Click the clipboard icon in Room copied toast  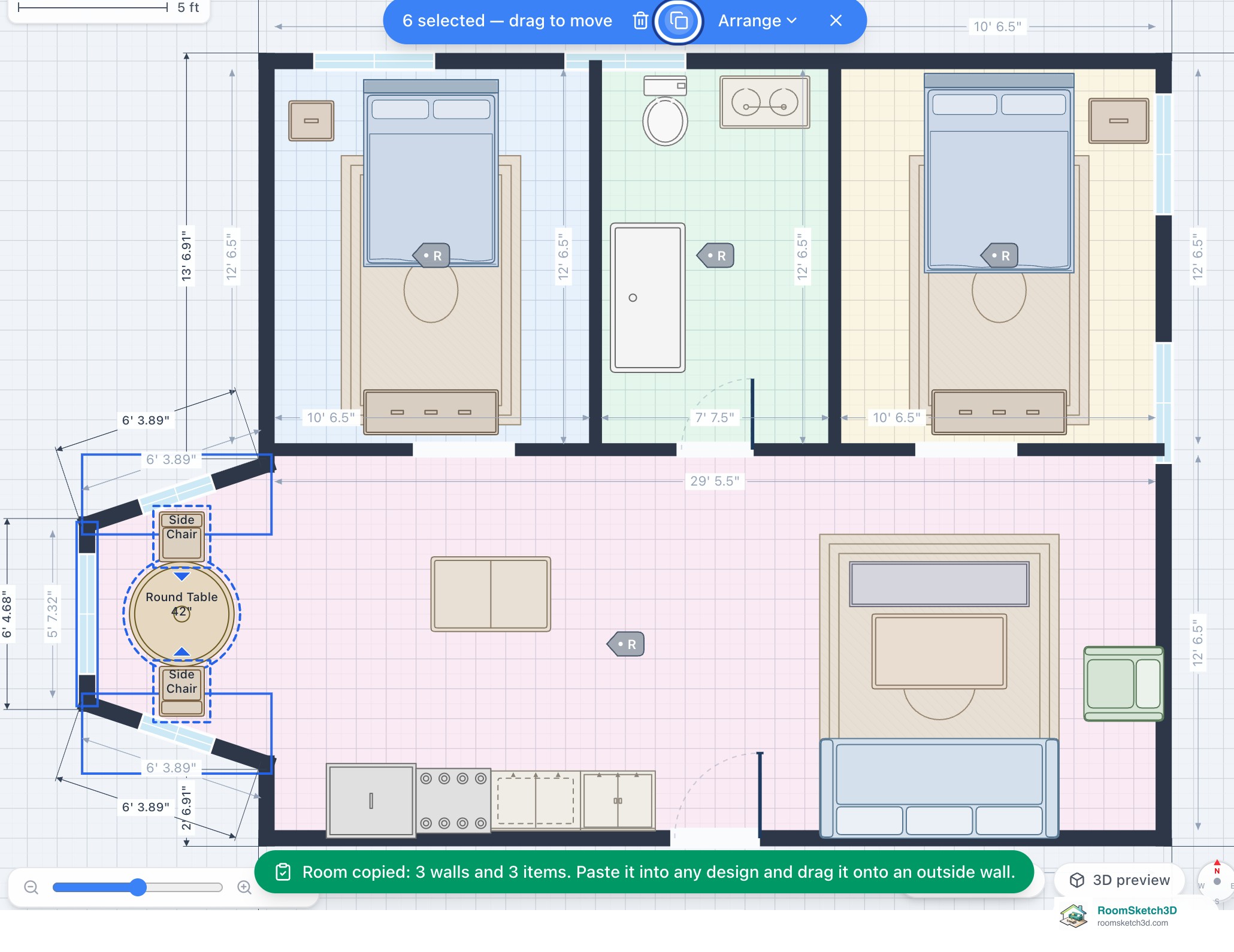click(x=283, y=872)
